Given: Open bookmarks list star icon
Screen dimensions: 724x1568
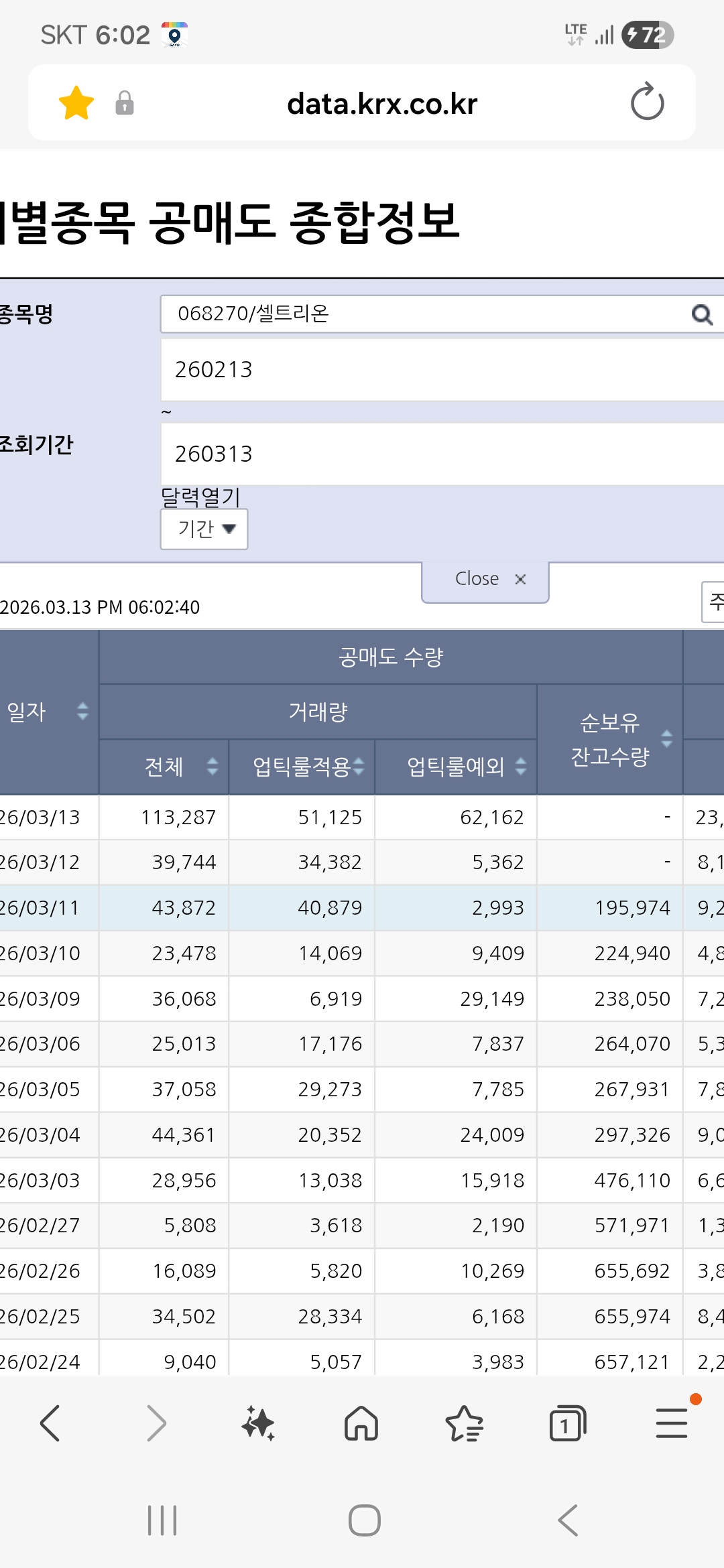Looking at the screenshot, I should [464, 1423].
